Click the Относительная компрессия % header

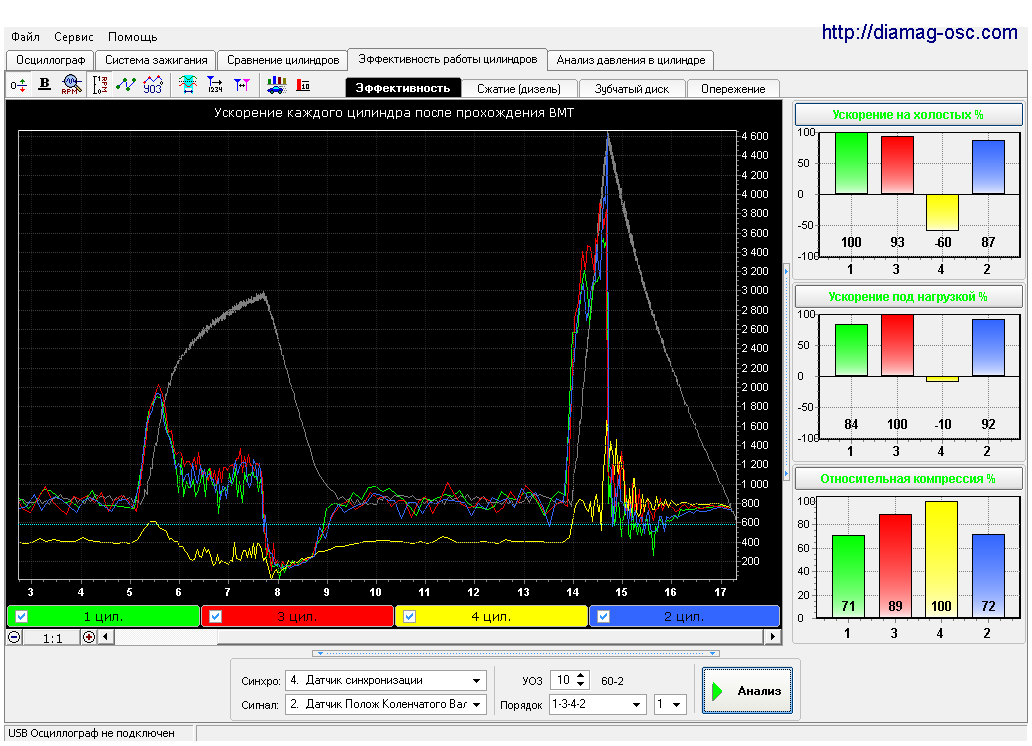point(908,479)
